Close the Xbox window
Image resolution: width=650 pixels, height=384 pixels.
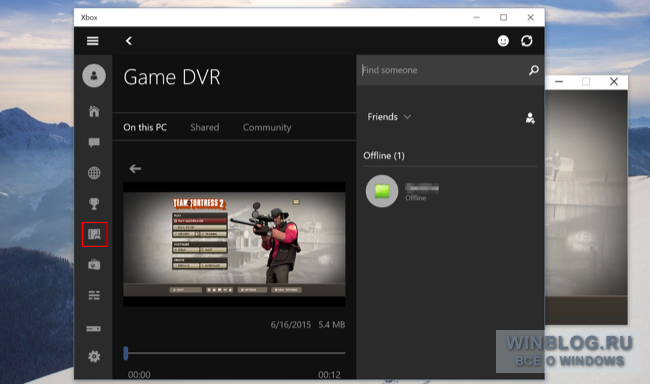(x=531, y=17)
